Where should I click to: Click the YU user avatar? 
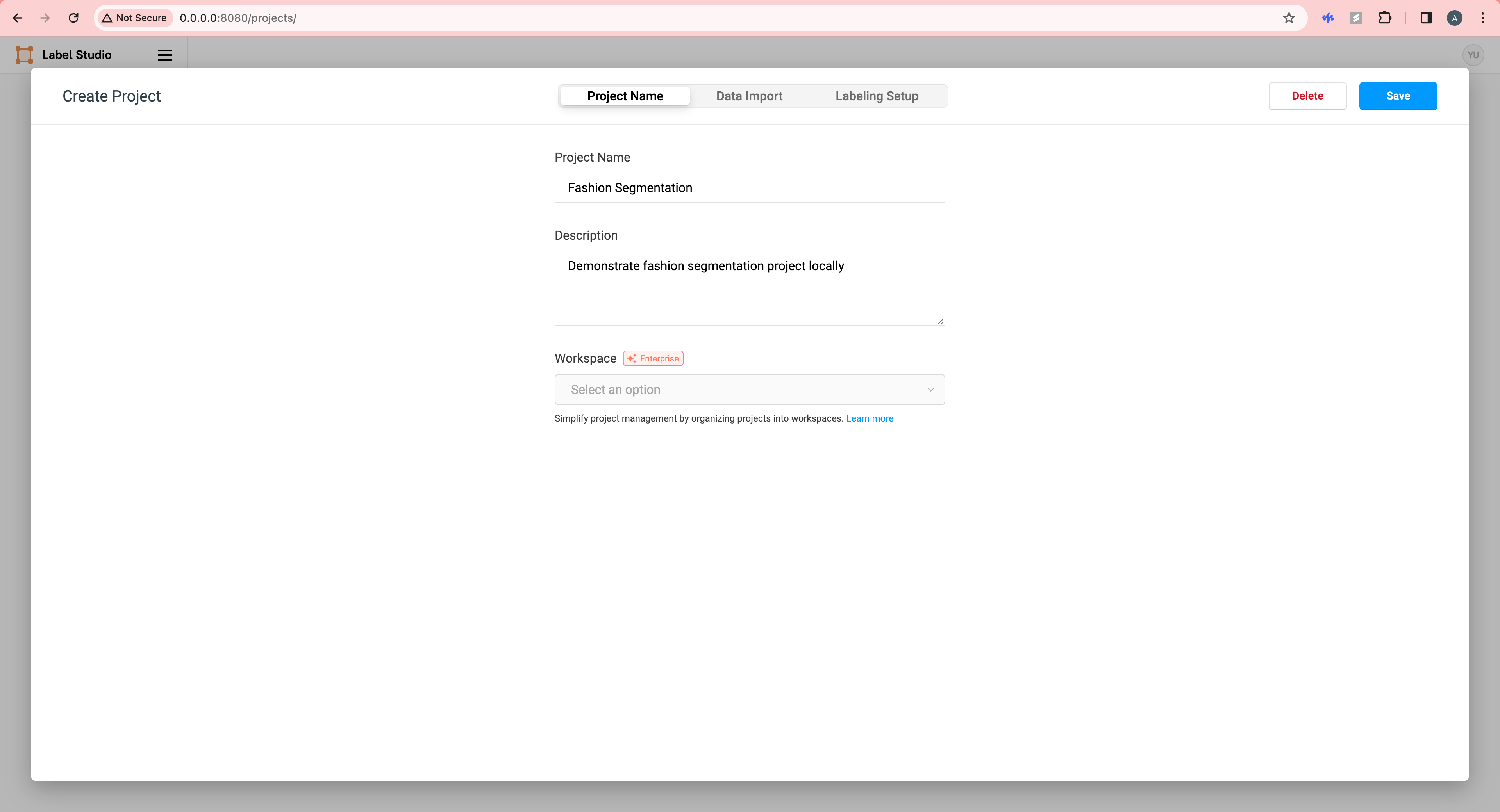click(x=1473, y=55)
